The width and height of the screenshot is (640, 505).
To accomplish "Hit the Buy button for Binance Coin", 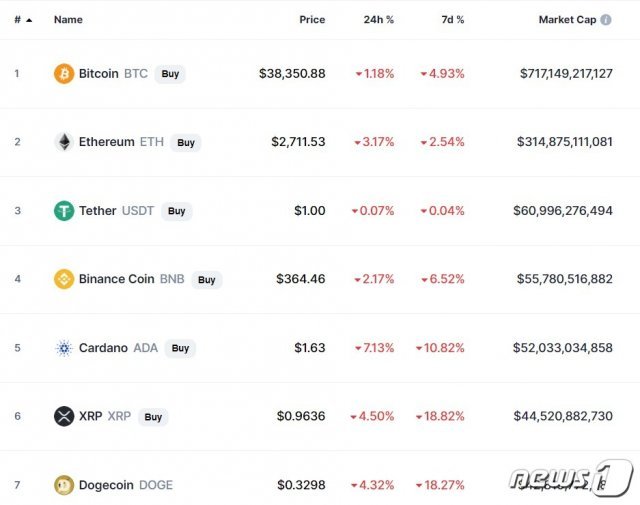I will 206,280.
